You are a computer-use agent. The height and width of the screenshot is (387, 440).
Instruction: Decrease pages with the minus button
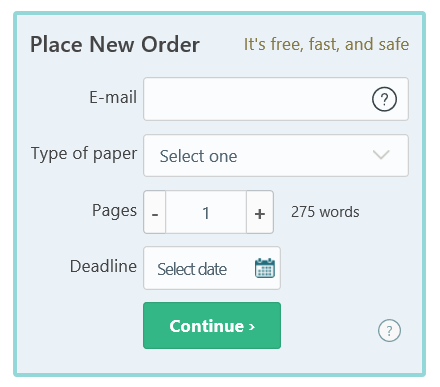155,212
